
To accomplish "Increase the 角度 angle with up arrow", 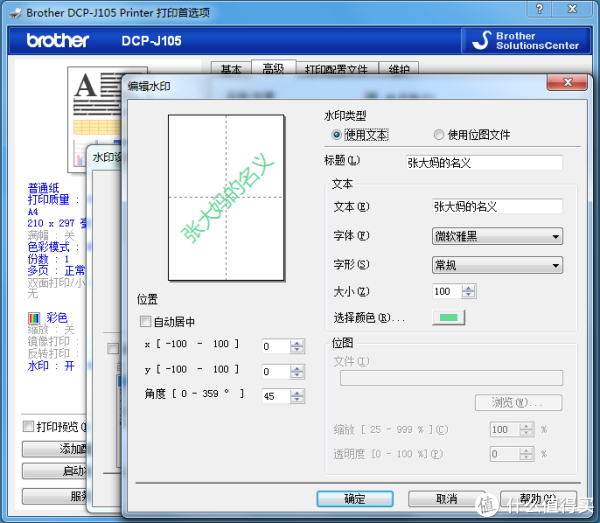I will click(297, 393).
